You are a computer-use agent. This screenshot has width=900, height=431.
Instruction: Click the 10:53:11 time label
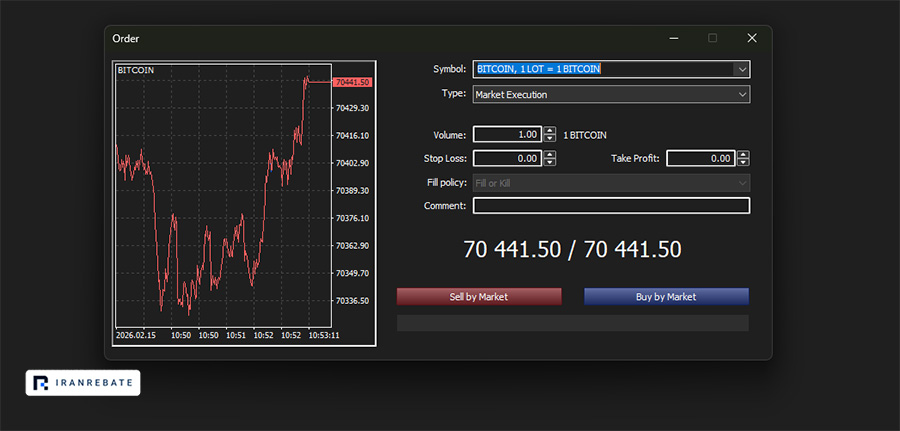point(324,335)
